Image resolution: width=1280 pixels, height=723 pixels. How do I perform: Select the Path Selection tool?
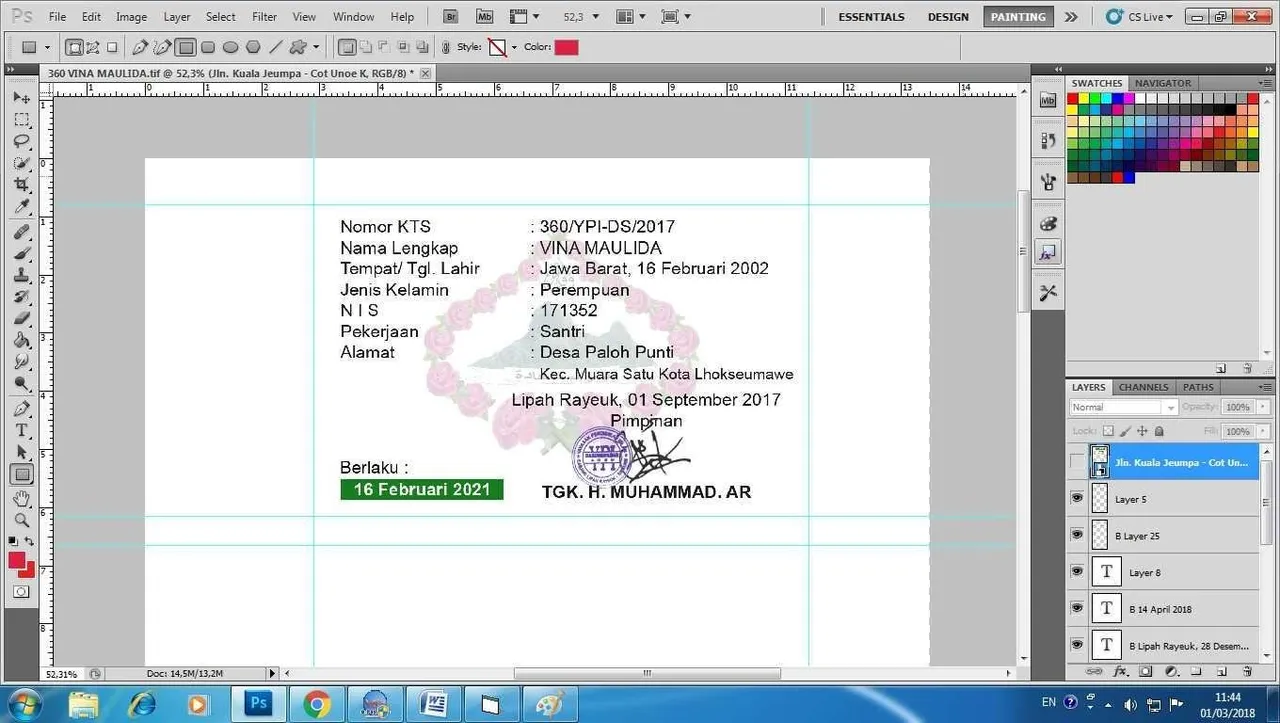(x=21, y=453)
